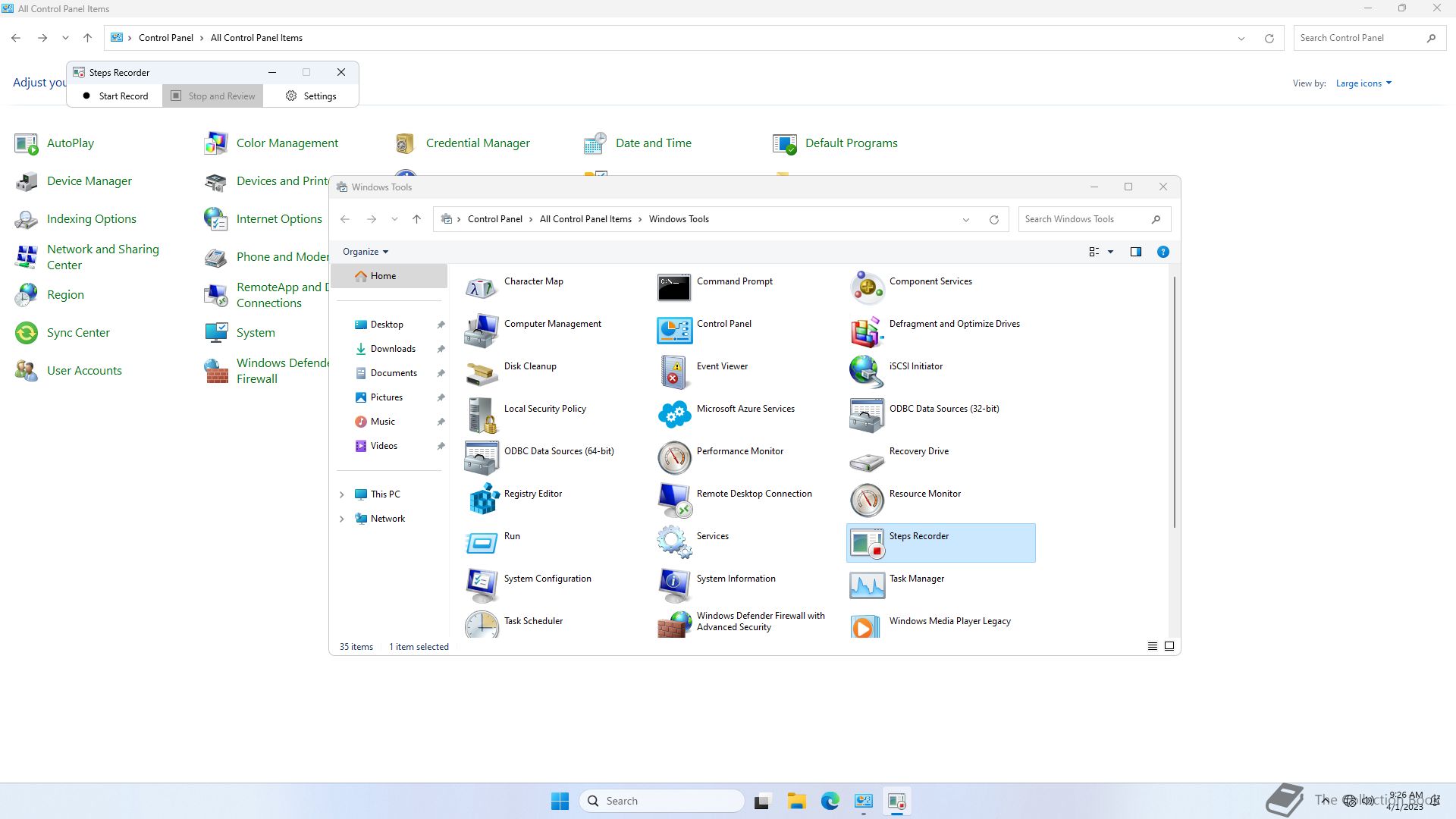Screen dimensions: 1456x819
Task: Click the Search Windows Tools field
Action: click(1094, 219)
